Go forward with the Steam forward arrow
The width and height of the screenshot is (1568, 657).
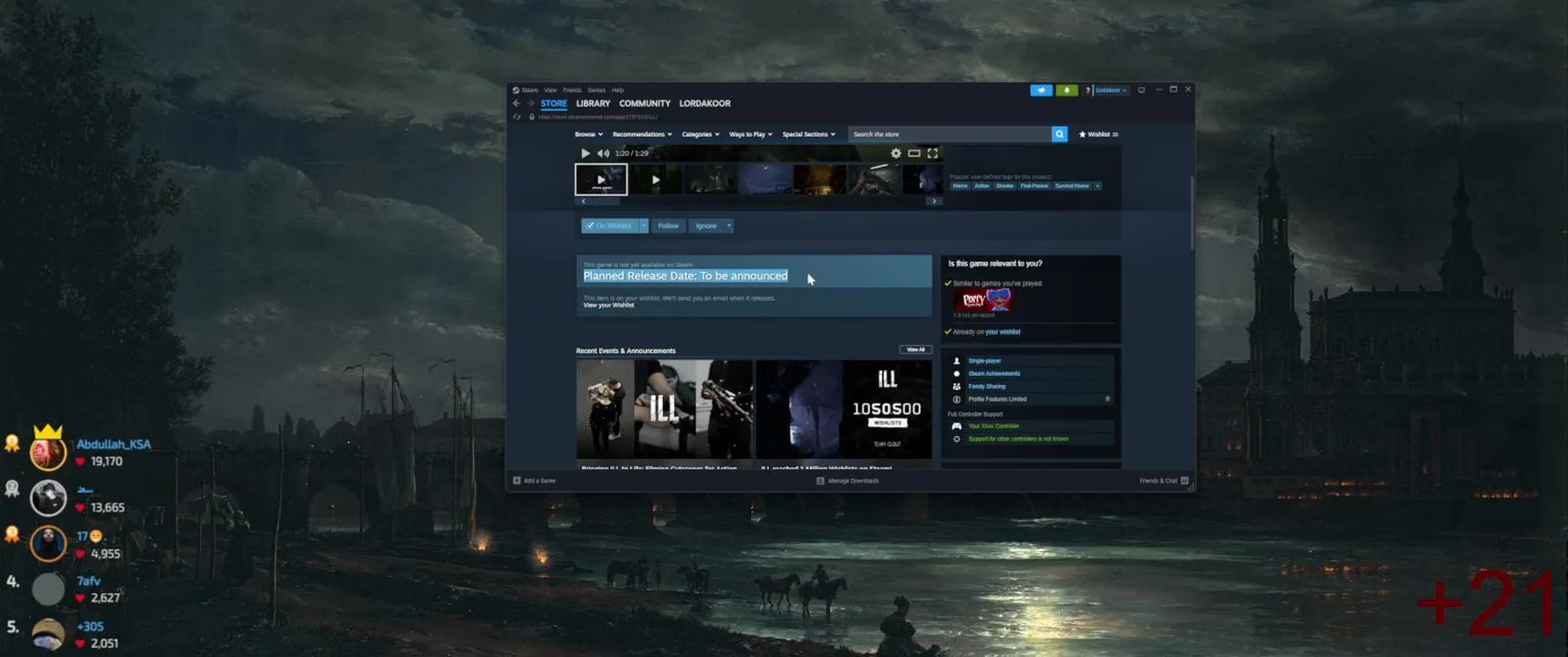pyautogui.click(x=530, y=103)
